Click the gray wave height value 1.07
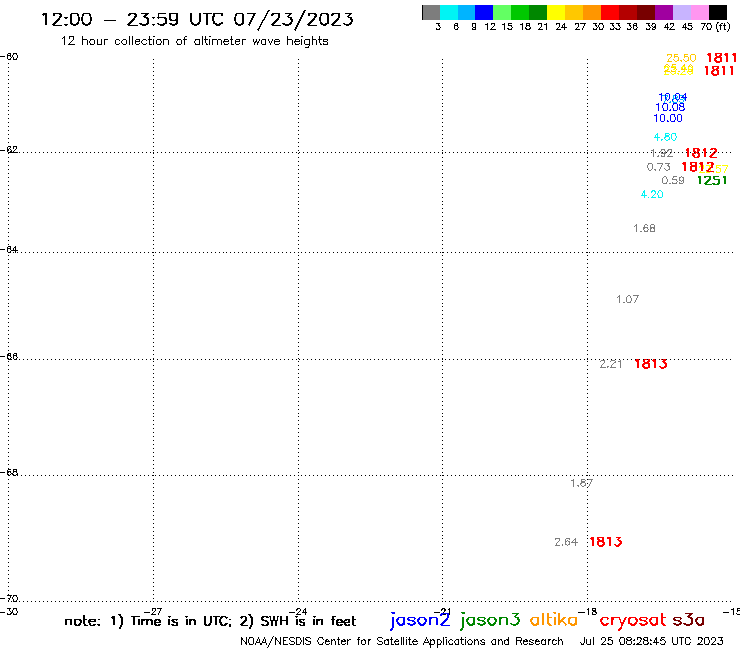This screenshot has width=740, height=650. point(628,299)
